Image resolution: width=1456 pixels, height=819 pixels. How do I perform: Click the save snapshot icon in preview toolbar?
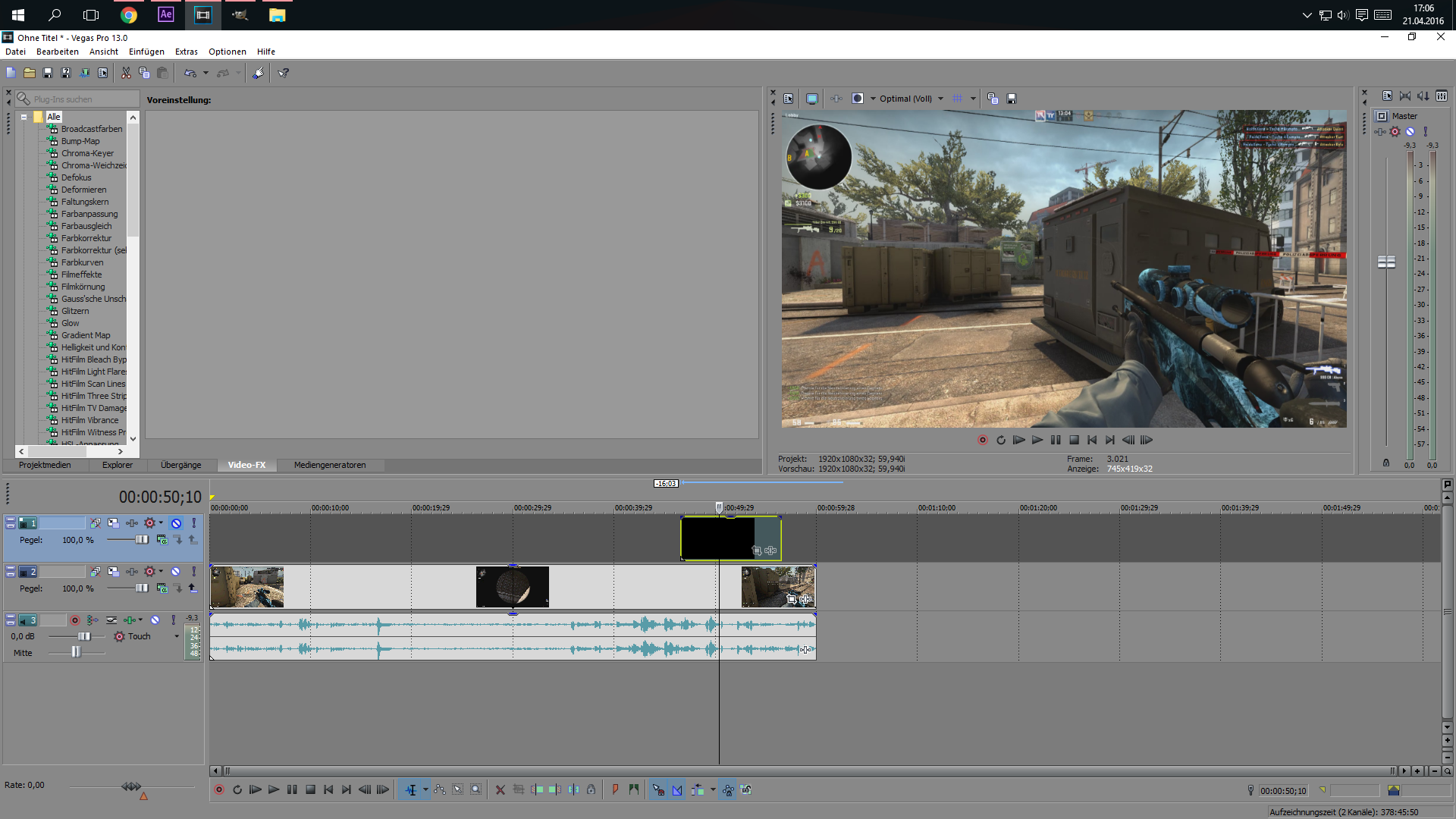1012,99
